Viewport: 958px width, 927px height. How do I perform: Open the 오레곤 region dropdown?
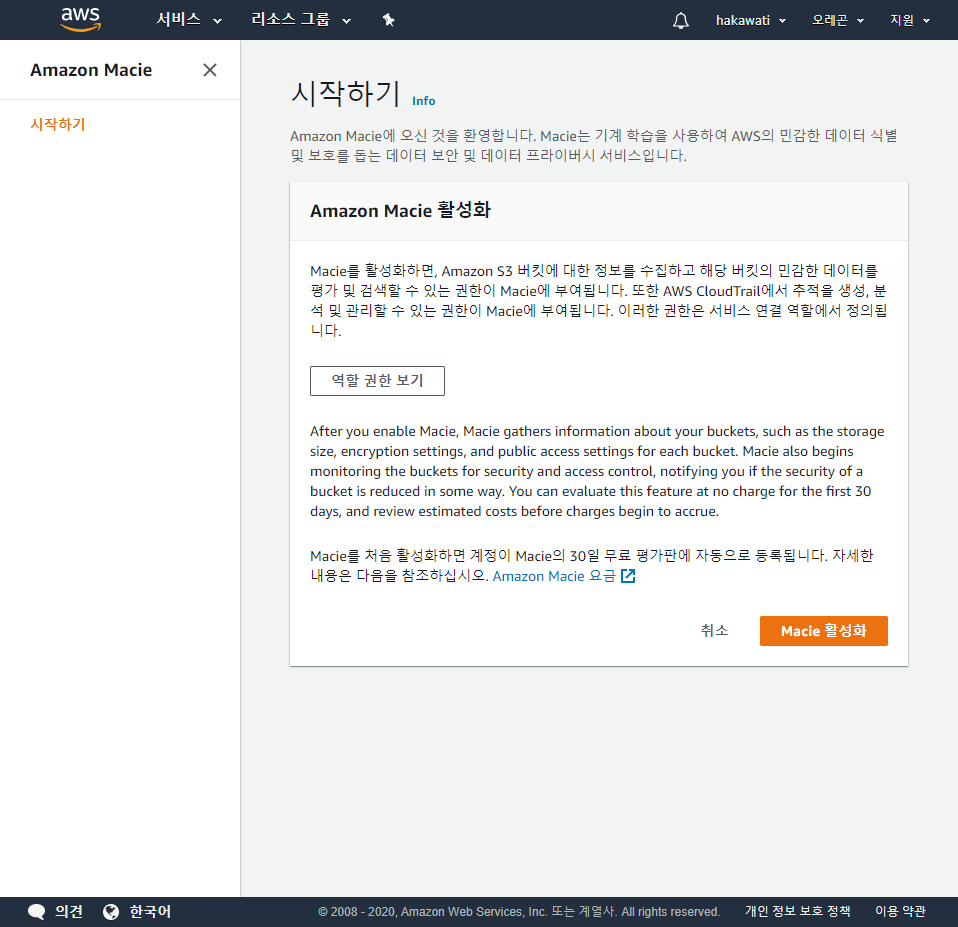point(838,20)
